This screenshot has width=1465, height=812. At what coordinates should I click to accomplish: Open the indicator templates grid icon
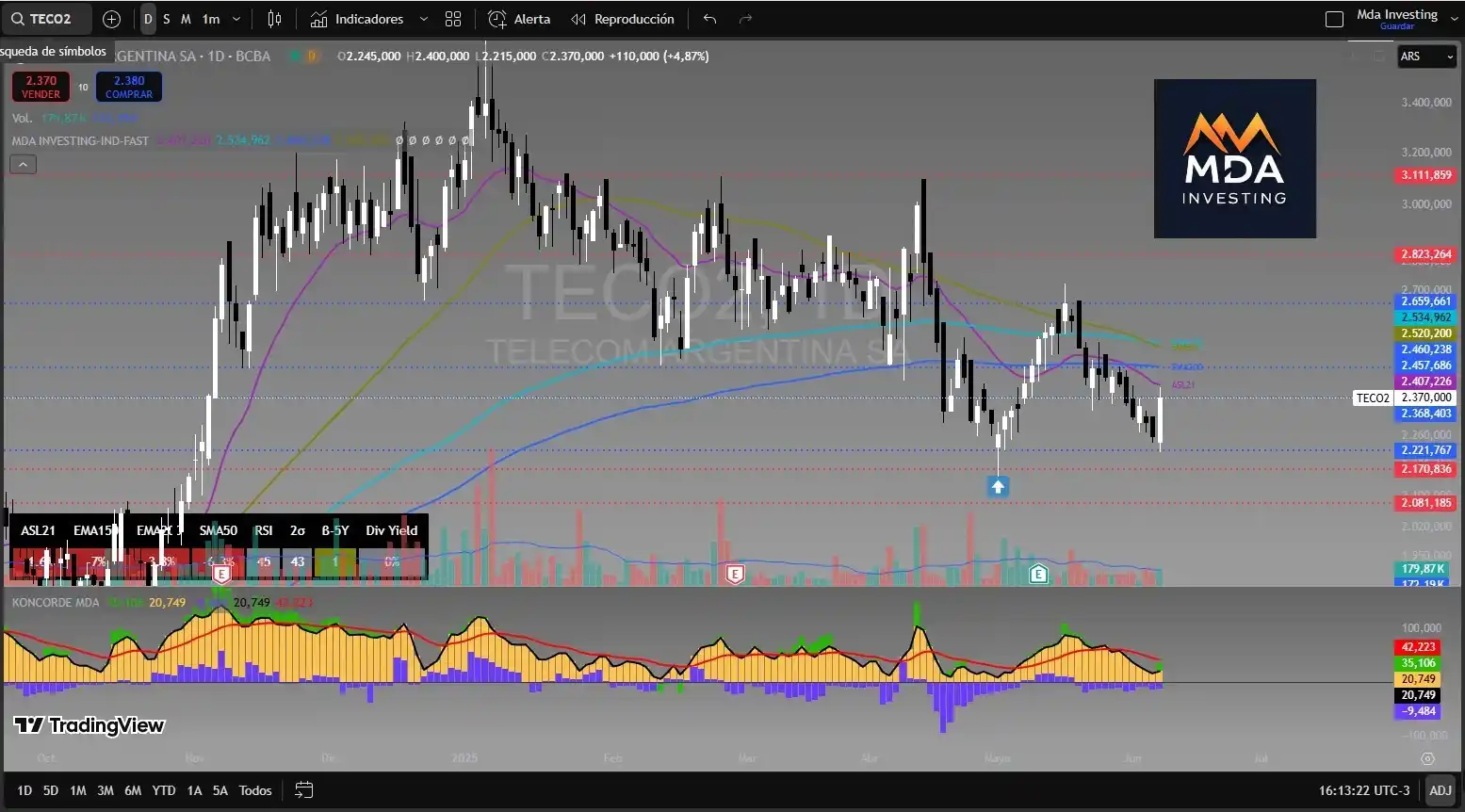[x=453, y=19]
